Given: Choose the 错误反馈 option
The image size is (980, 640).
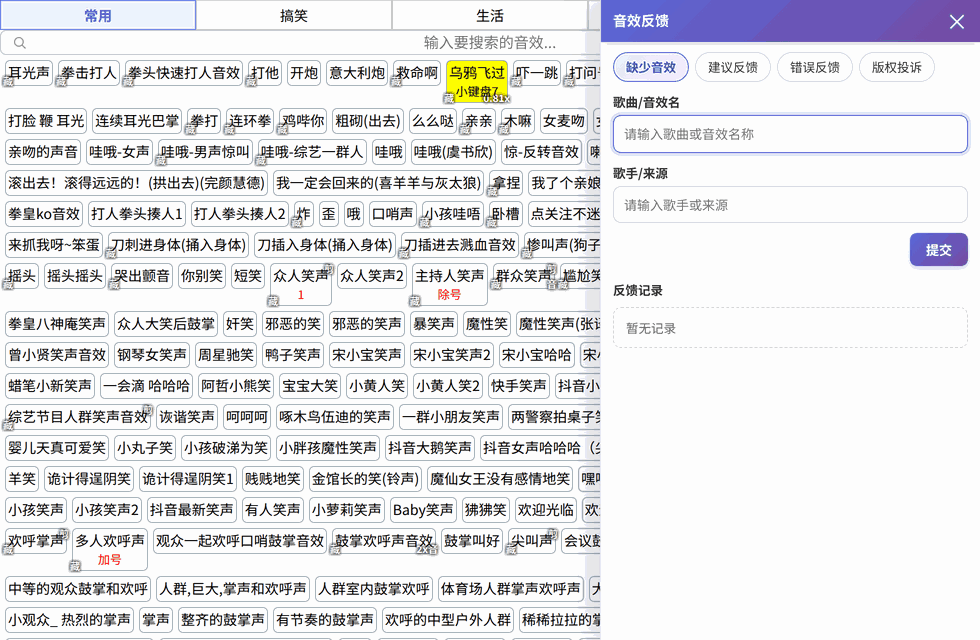Looking at the screenshot, I should [x=814, y=68].
